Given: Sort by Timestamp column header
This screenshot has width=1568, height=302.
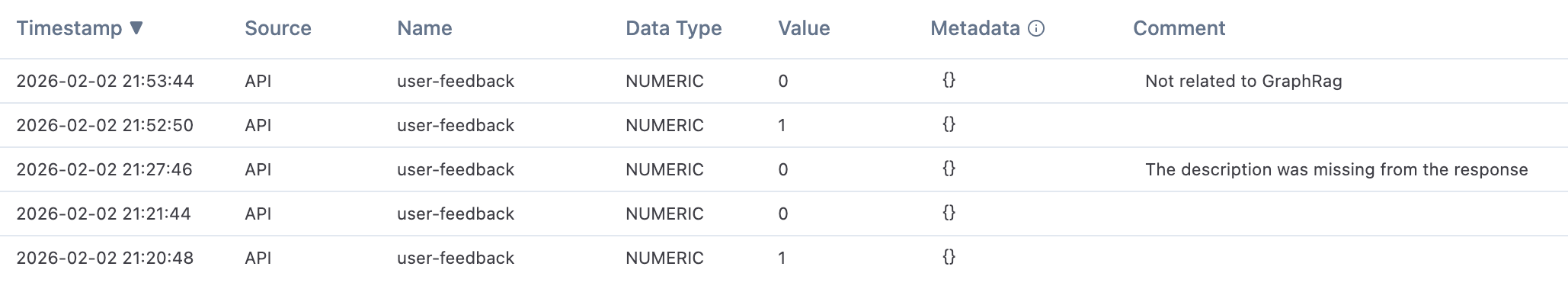Looking at the screenshot, I should click(x=69, y=28).
